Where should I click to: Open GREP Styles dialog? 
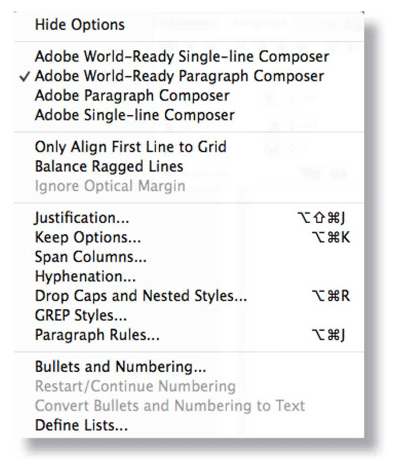tap(189, 315)
